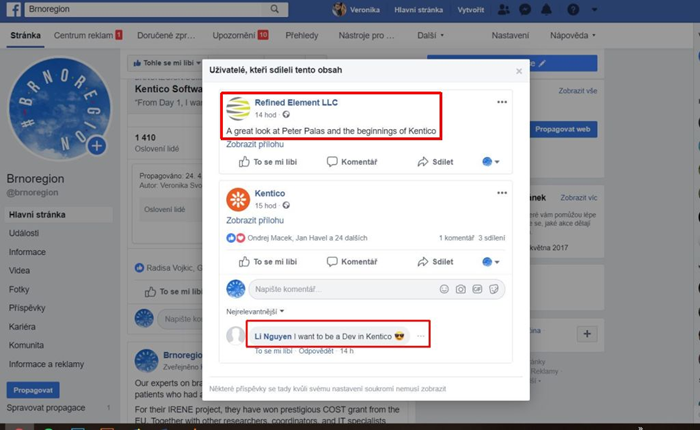Screen dimensions: 700x430
Task: Open 3 sdílení count link
Action: 492,238
